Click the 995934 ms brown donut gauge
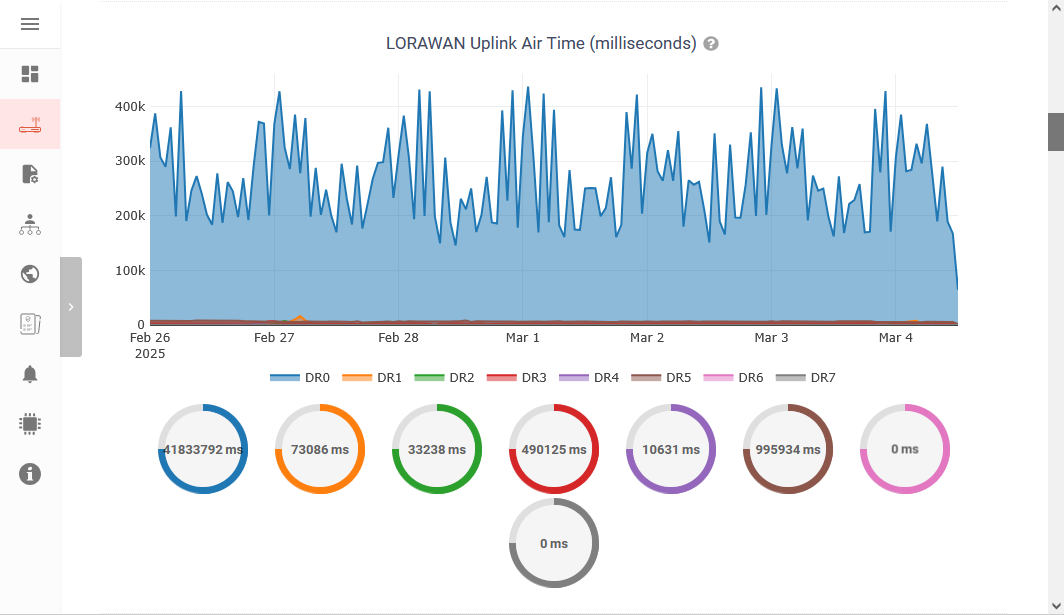This screenshot has width=1064, height=615. (x=788, y=449)
